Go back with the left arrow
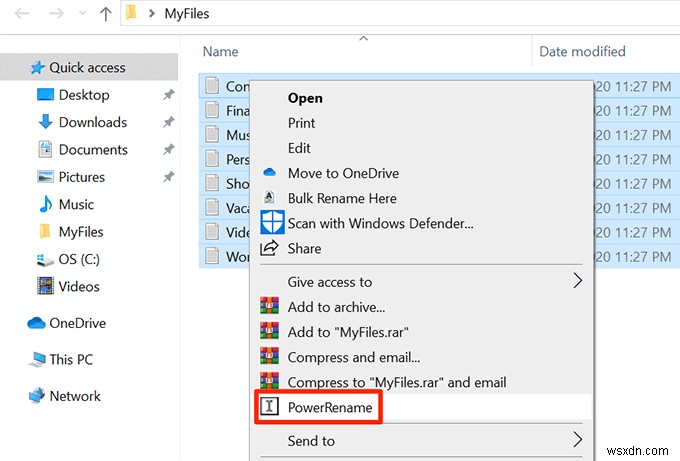The height and width of the screenshot is (461, 680). (x=22, y=13)
